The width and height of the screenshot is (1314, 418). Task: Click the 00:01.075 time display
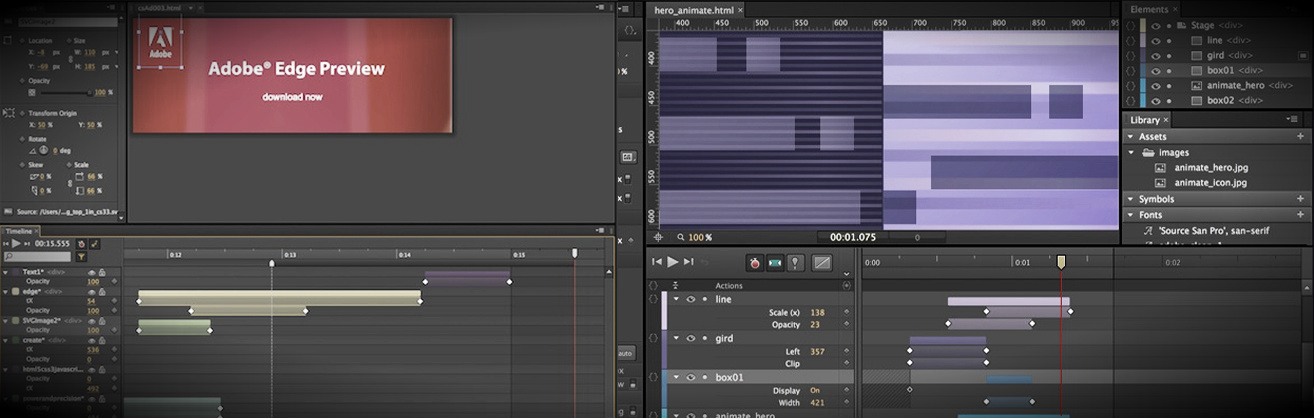pyautogui.click(x=851, y=237)
